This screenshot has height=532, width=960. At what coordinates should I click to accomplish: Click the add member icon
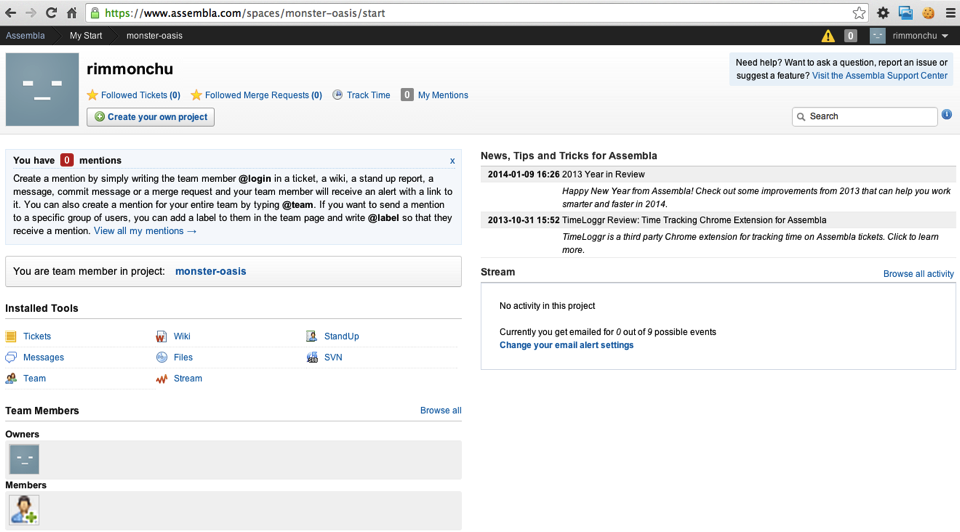24,509
